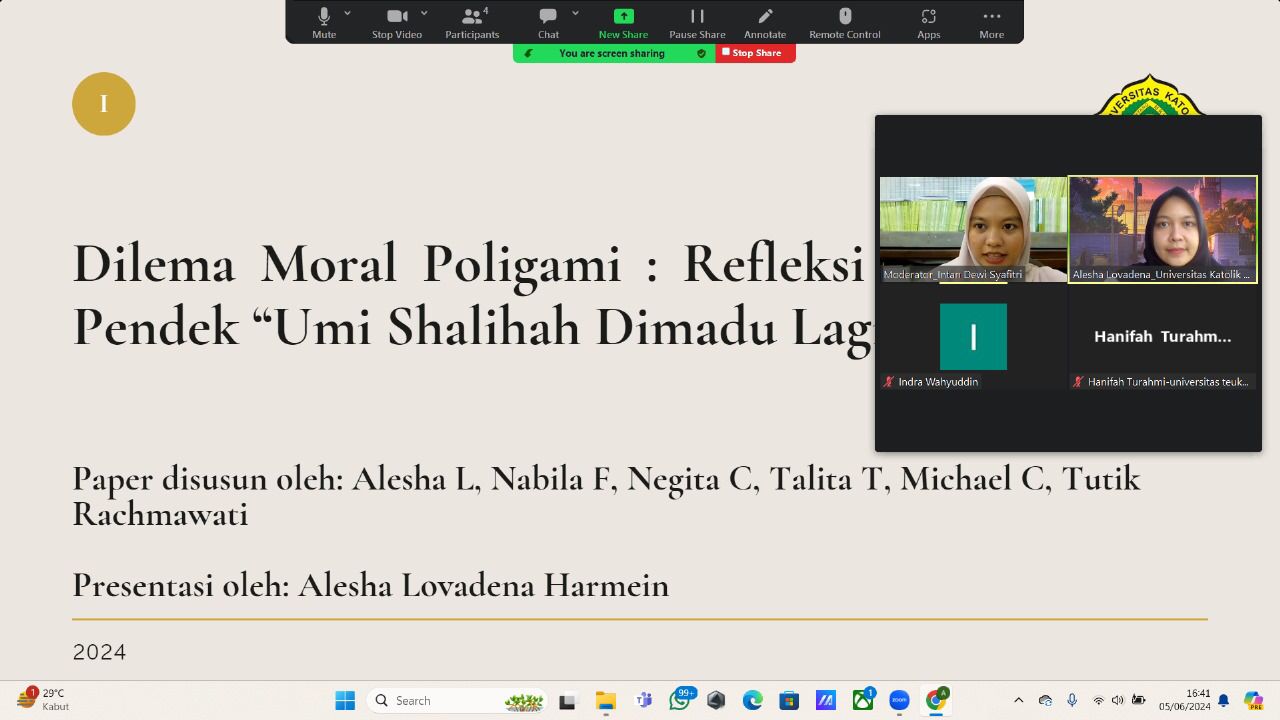Click the green security shield icon

point(701,54)
